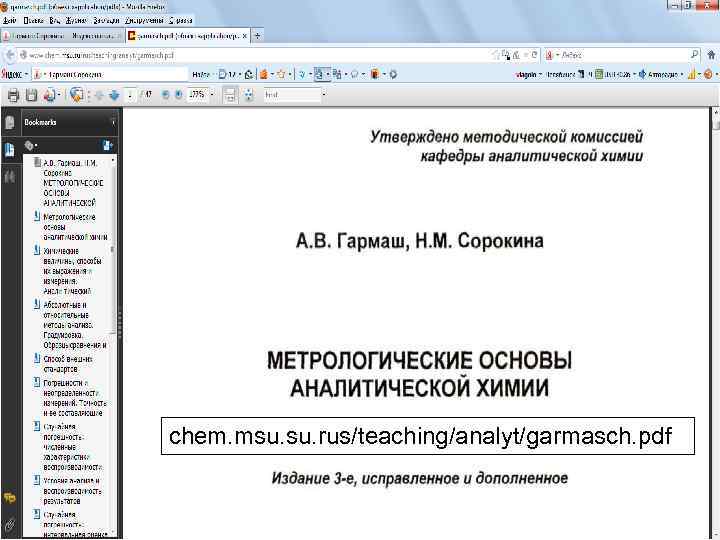
Task: Collapse the Bookmarks panel with its header arrow
Action: click(113, 123)
